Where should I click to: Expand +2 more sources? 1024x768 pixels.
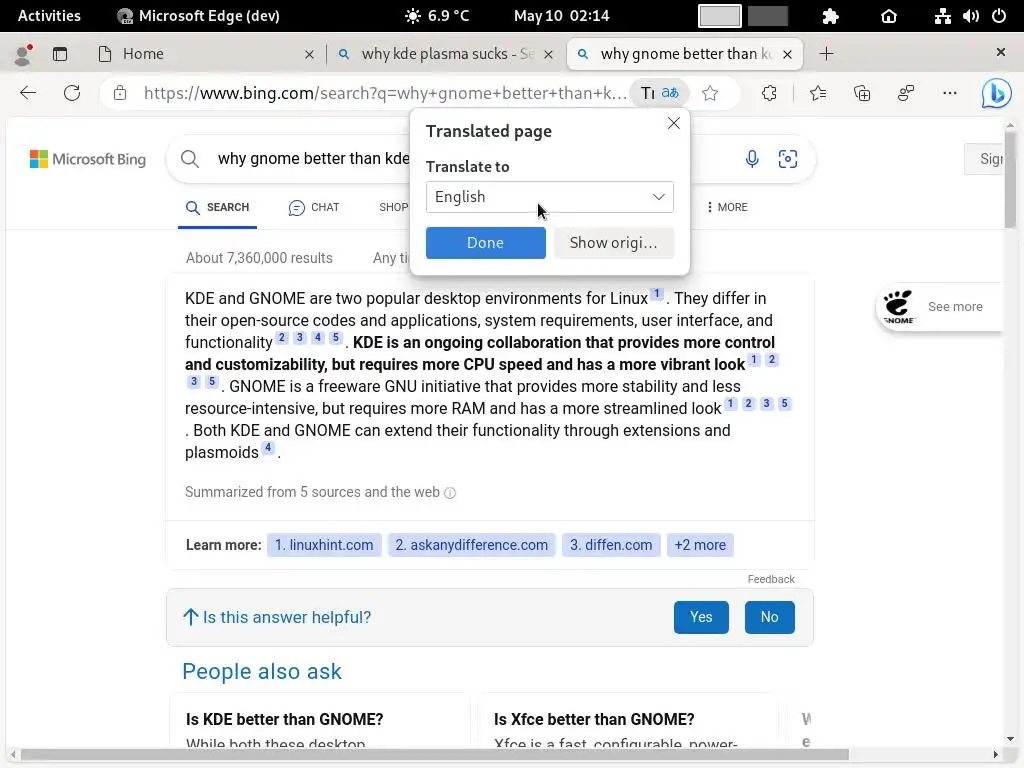click(700, 545)
